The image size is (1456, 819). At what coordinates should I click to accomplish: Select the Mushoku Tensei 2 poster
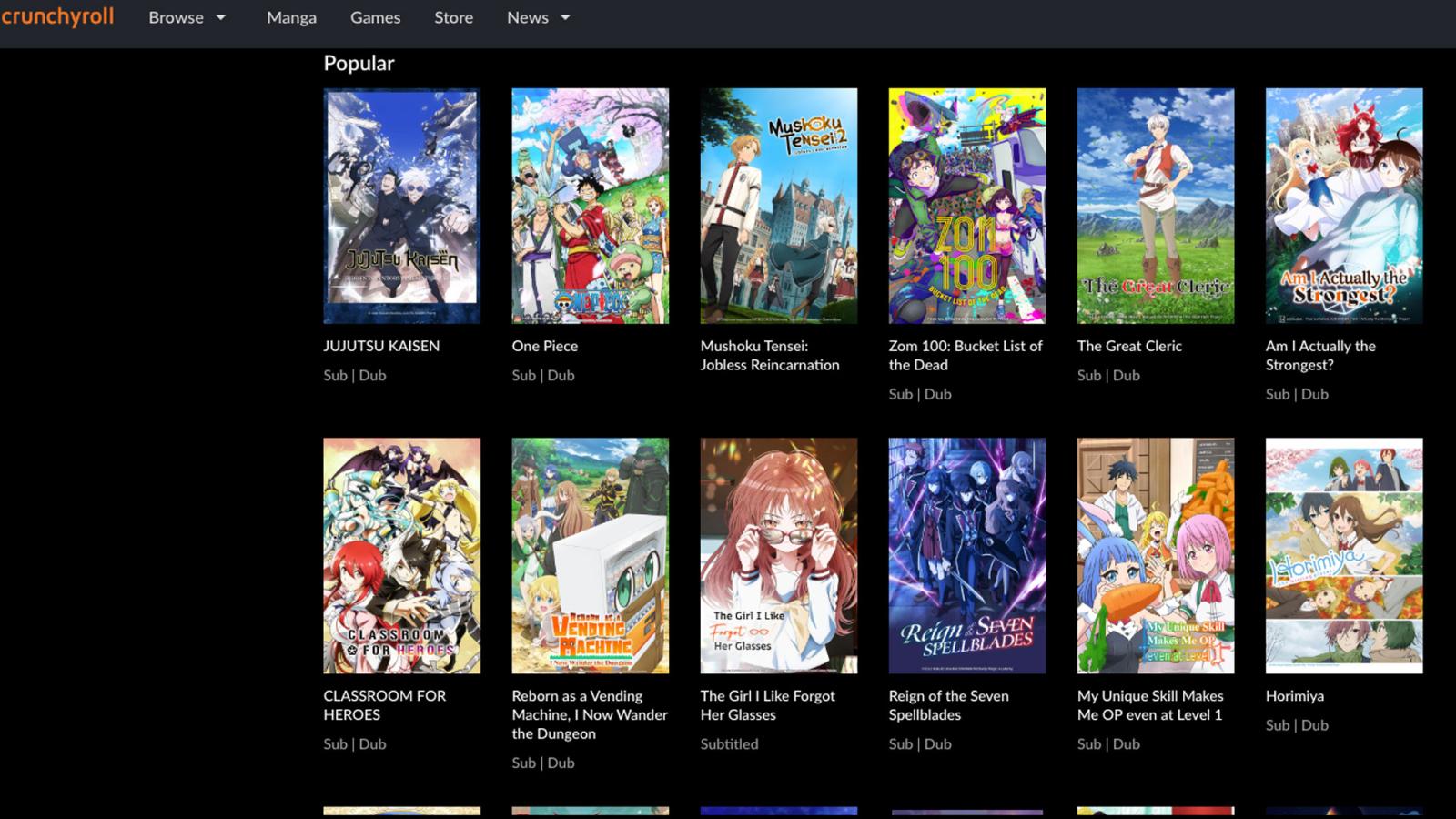[x=778, y=206]
